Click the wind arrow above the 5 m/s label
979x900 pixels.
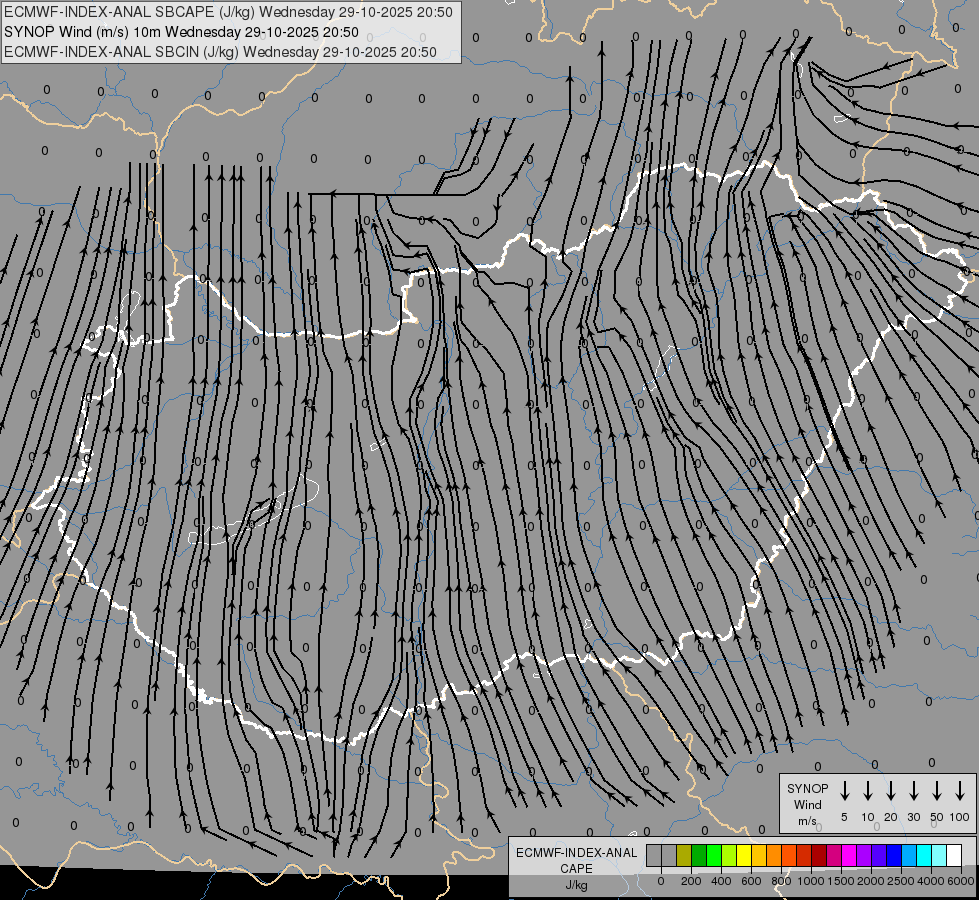pyautogui.click(x=844, y=790)
